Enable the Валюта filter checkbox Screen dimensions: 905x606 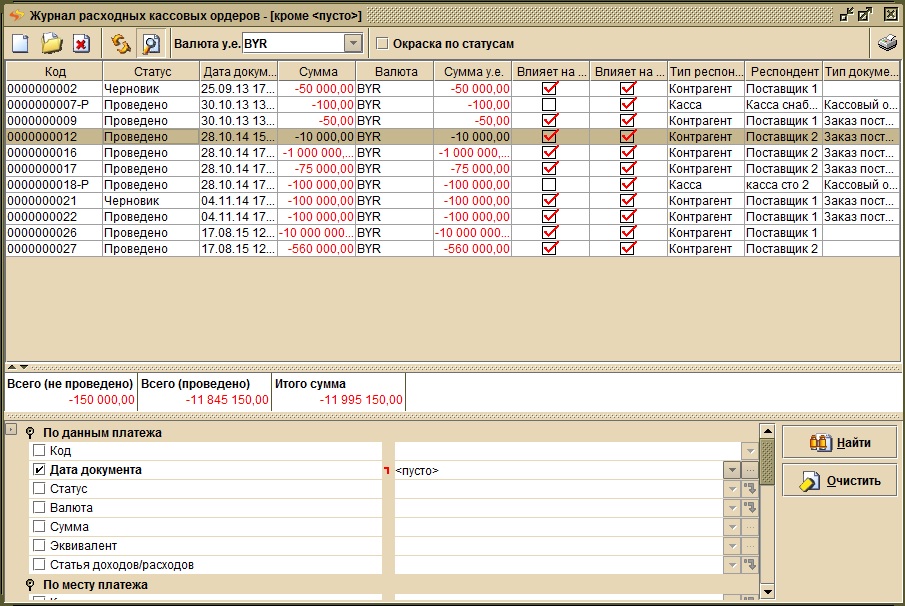pyautogui.click(x=39, y=507)
